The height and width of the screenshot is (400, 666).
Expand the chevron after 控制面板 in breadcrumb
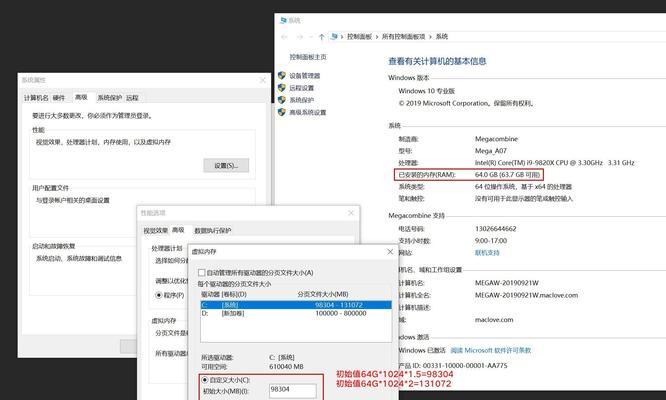tap(377, 37)
